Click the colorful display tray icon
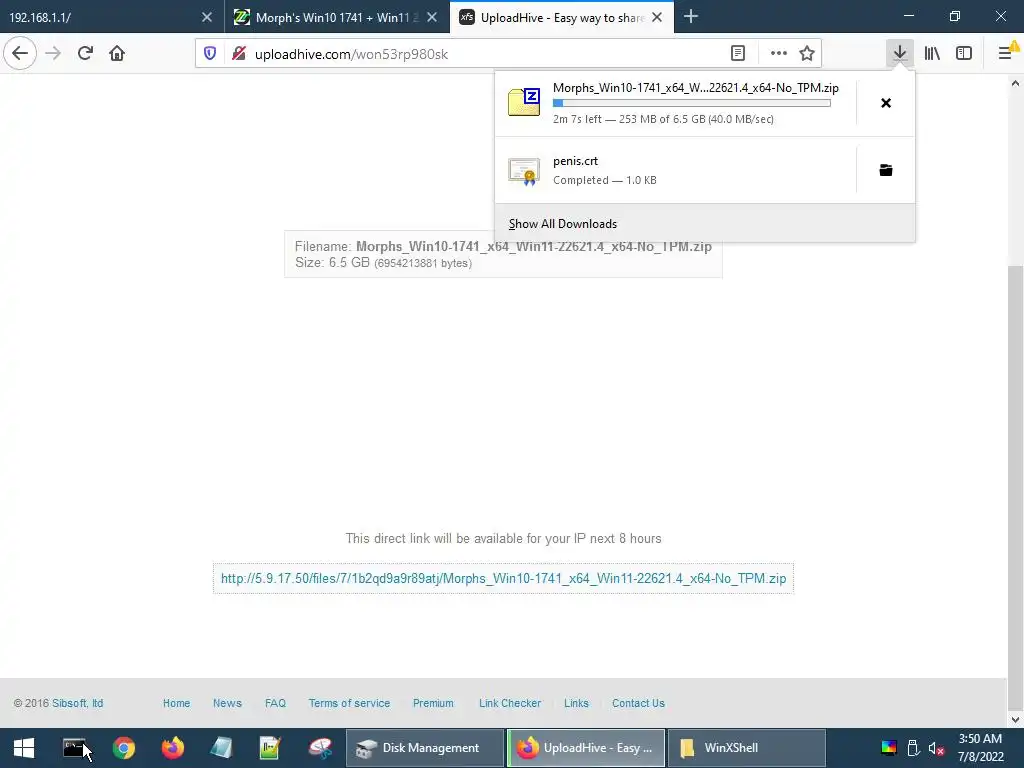The height and width of the screenshot is (768, 1024). tap(889, 748)
